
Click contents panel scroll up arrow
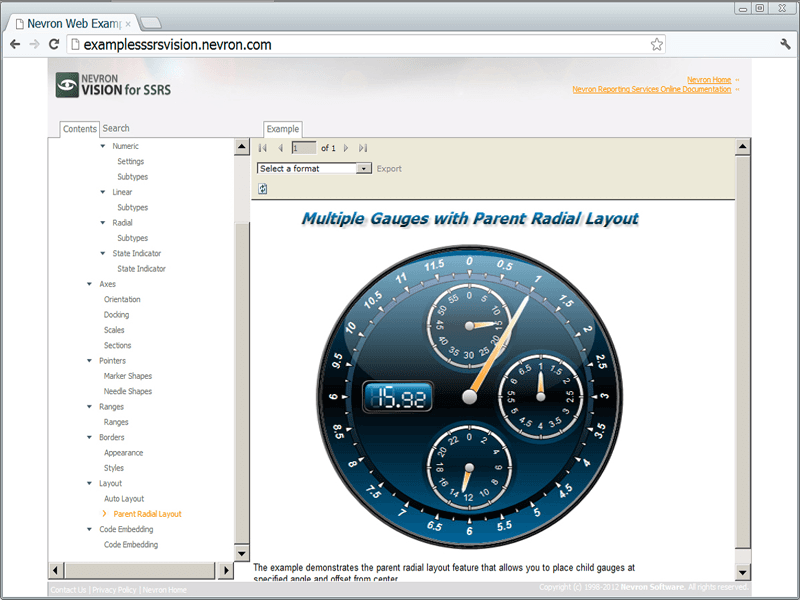[x=241, y=147]
